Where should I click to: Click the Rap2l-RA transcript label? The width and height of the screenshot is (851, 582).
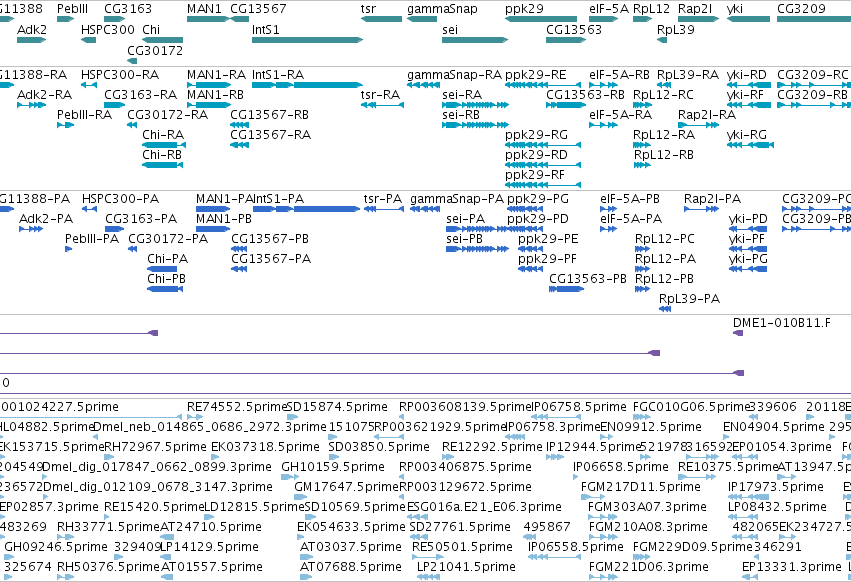click(x=707, y=115)
